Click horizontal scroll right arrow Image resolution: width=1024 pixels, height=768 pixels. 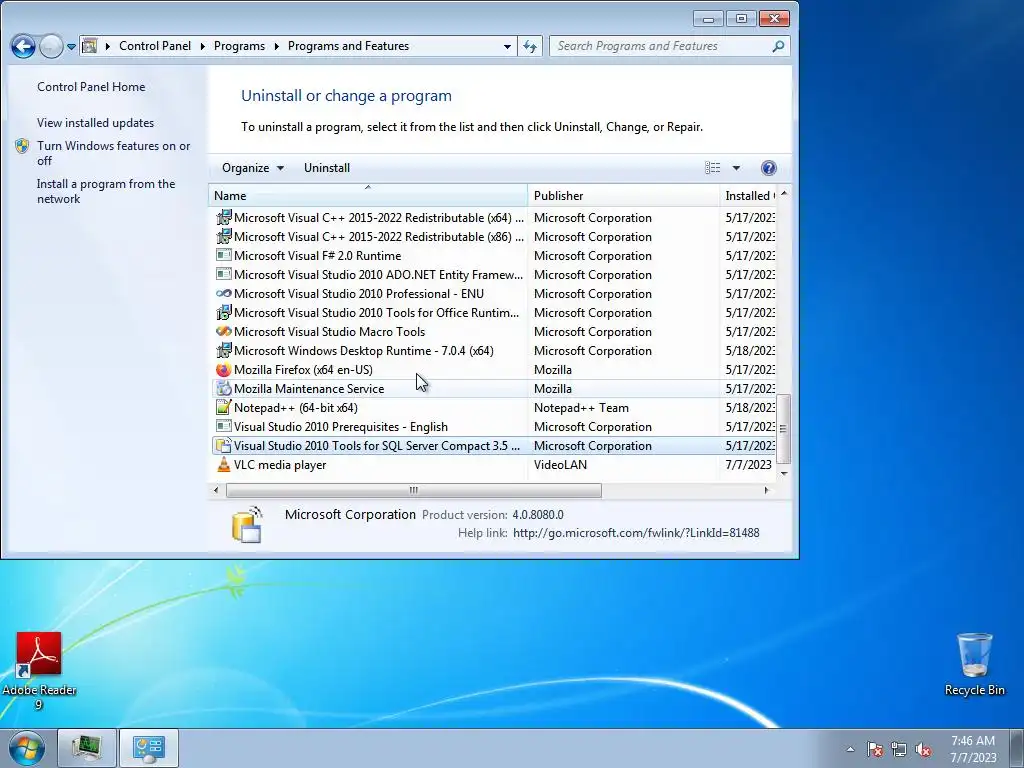pos(767,490)
